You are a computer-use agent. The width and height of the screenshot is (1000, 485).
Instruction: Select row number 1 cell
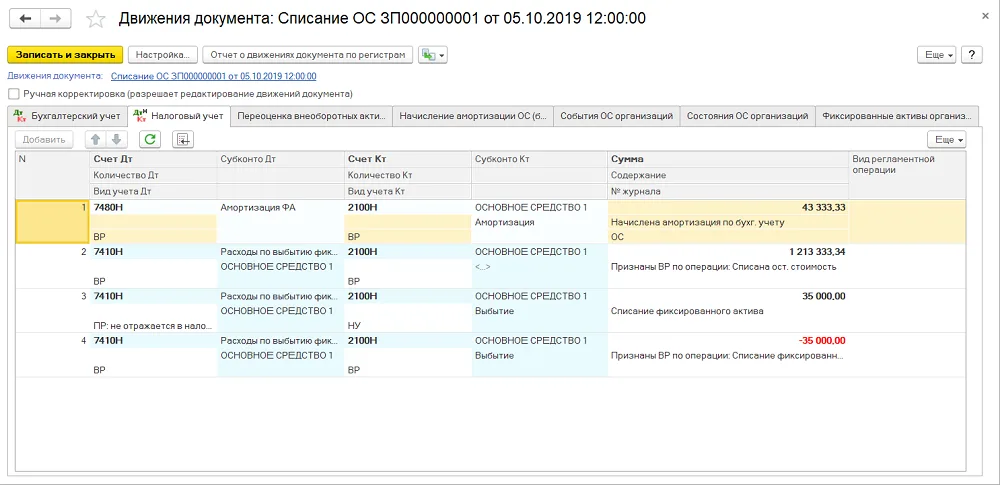(52, 221)
